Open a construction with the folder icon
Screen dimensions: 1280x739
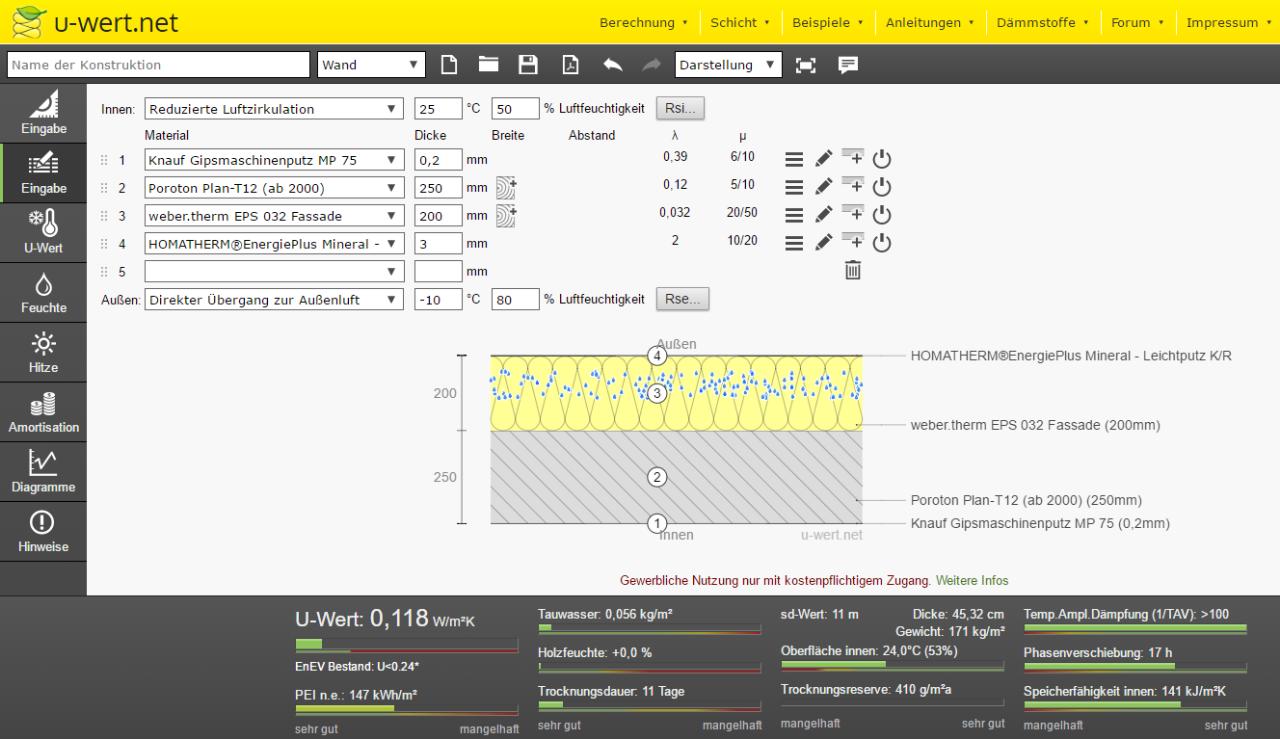click(488, 65)
